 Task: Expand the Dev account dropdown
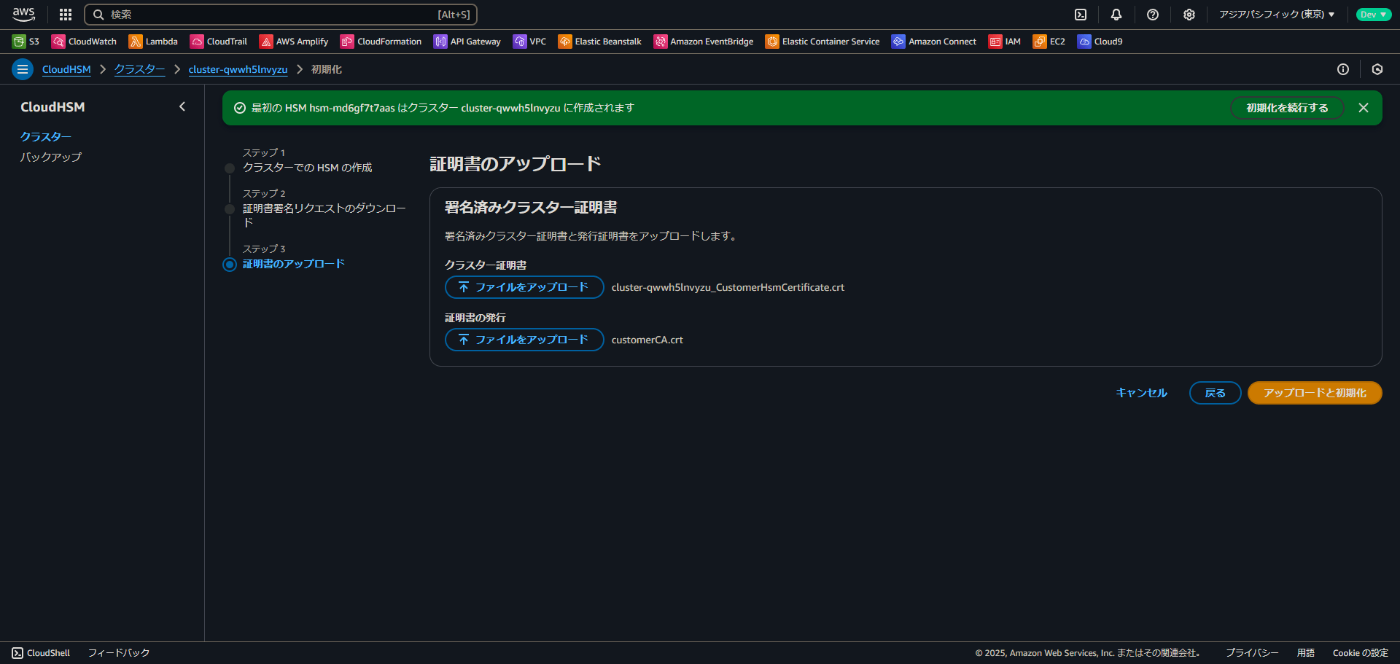[1372, 15]
